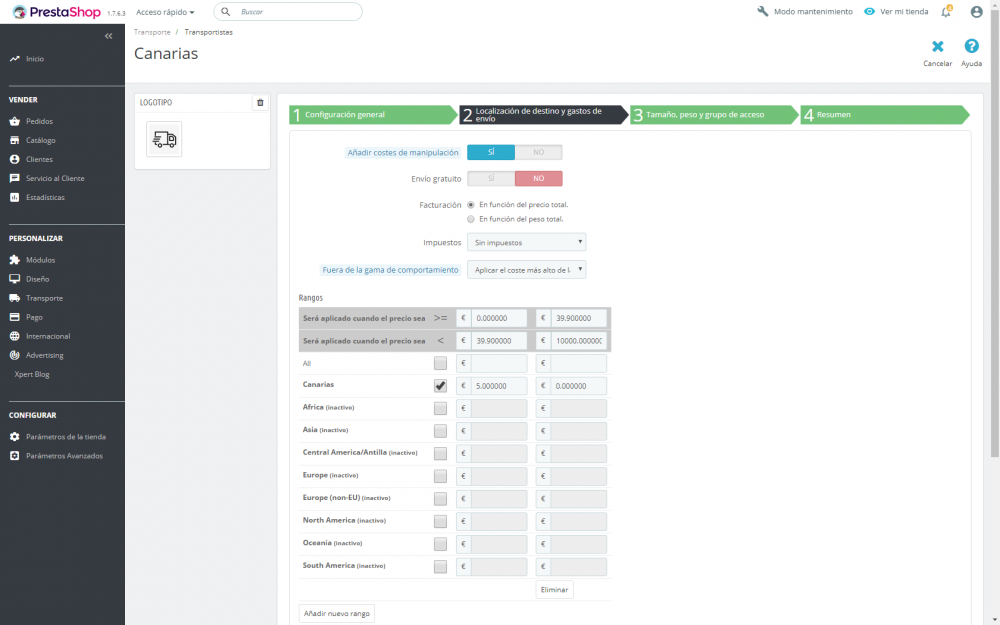Viewport: 1000px width, 625px height.
Task: Open Módulos puzzle icon
Action: (x=14, y=260)
